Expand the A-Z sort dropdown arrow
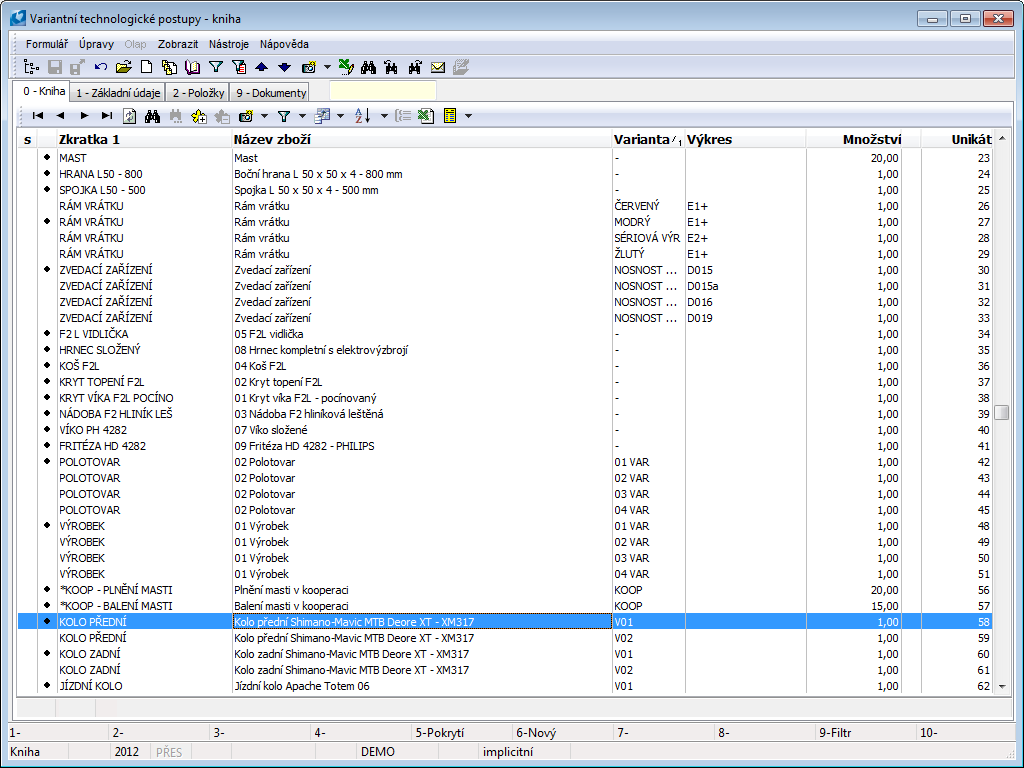 [x=383, y=116]
